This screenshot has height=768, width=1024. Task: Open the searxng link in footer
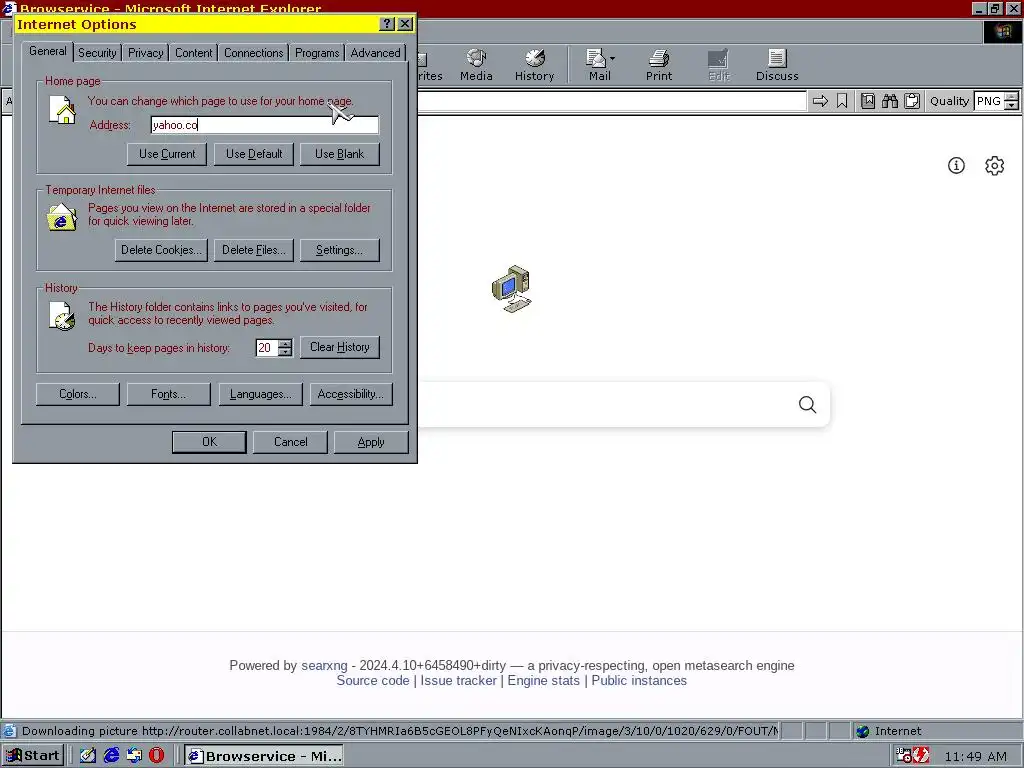point(324,665)
